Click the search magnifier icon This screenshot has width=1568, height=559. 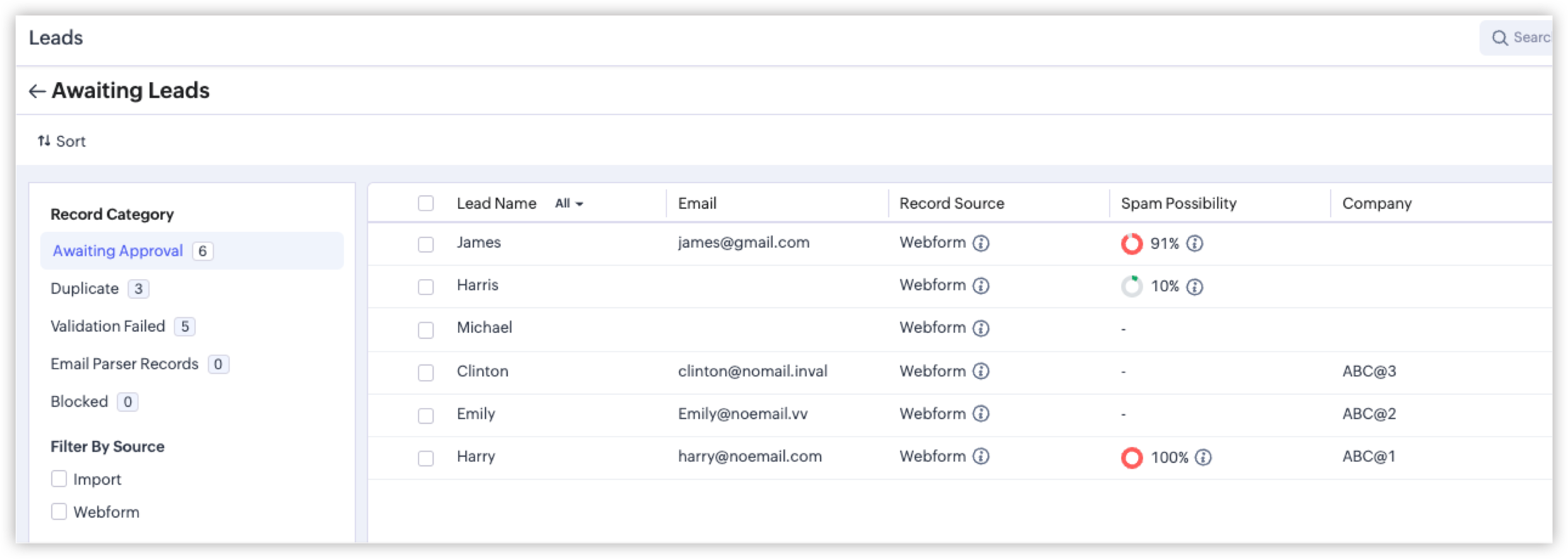(1500, 38)
